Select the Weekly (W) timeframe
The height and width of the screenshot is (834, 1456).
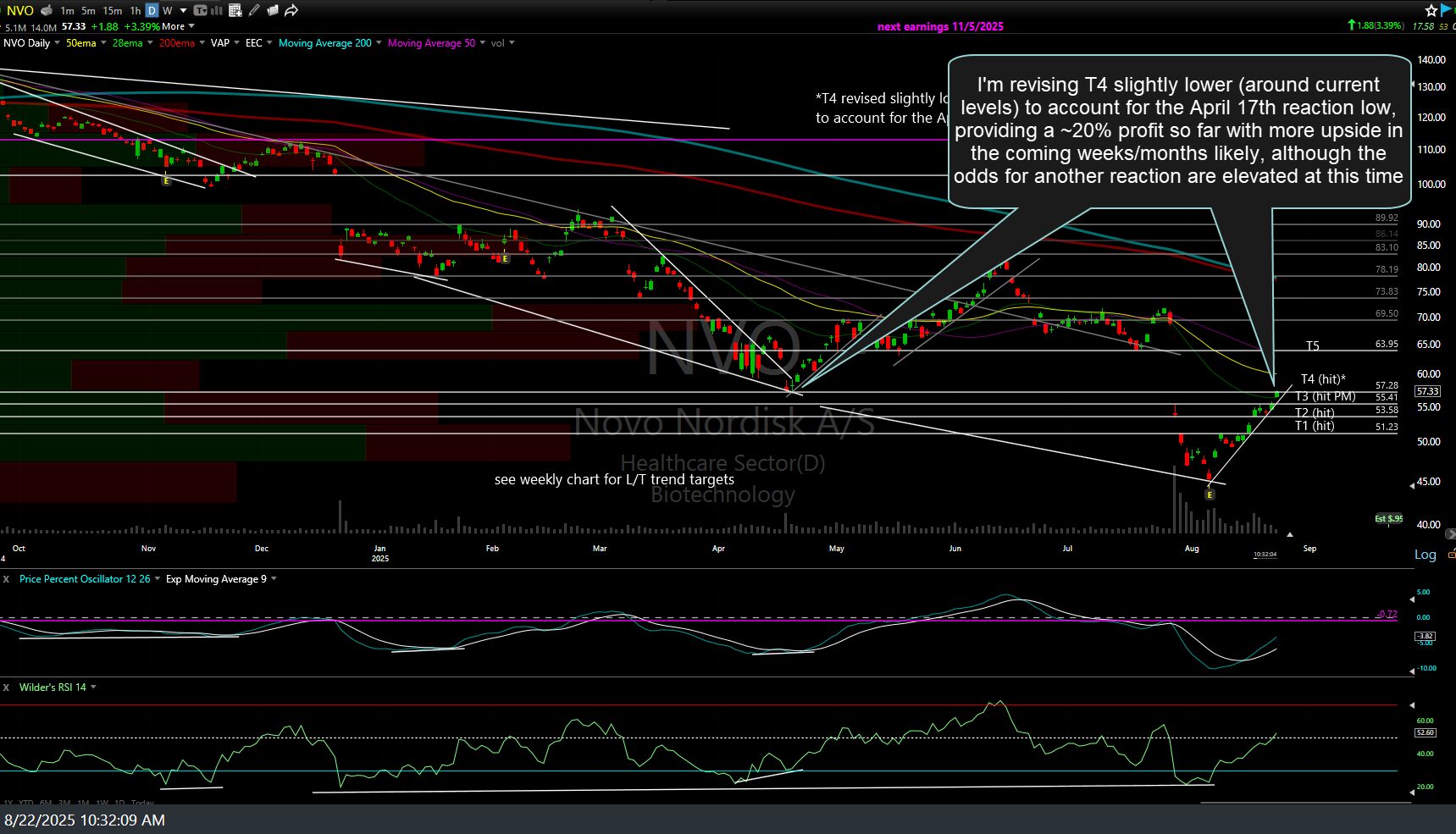[x=167, y=11]
